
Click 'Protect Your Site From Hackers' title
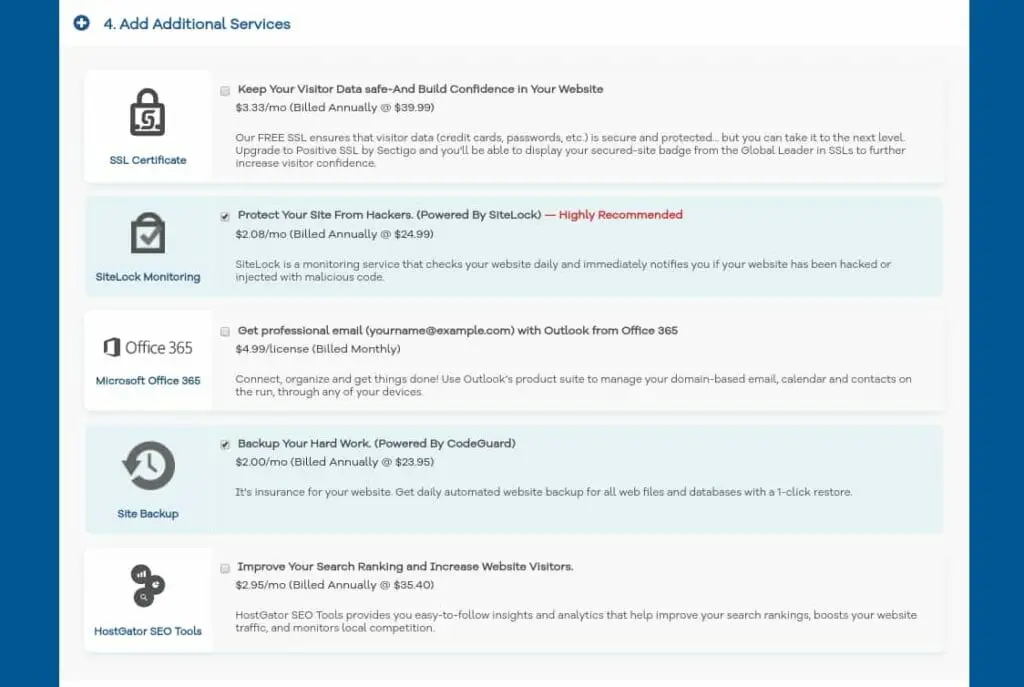tap(390, 215)
